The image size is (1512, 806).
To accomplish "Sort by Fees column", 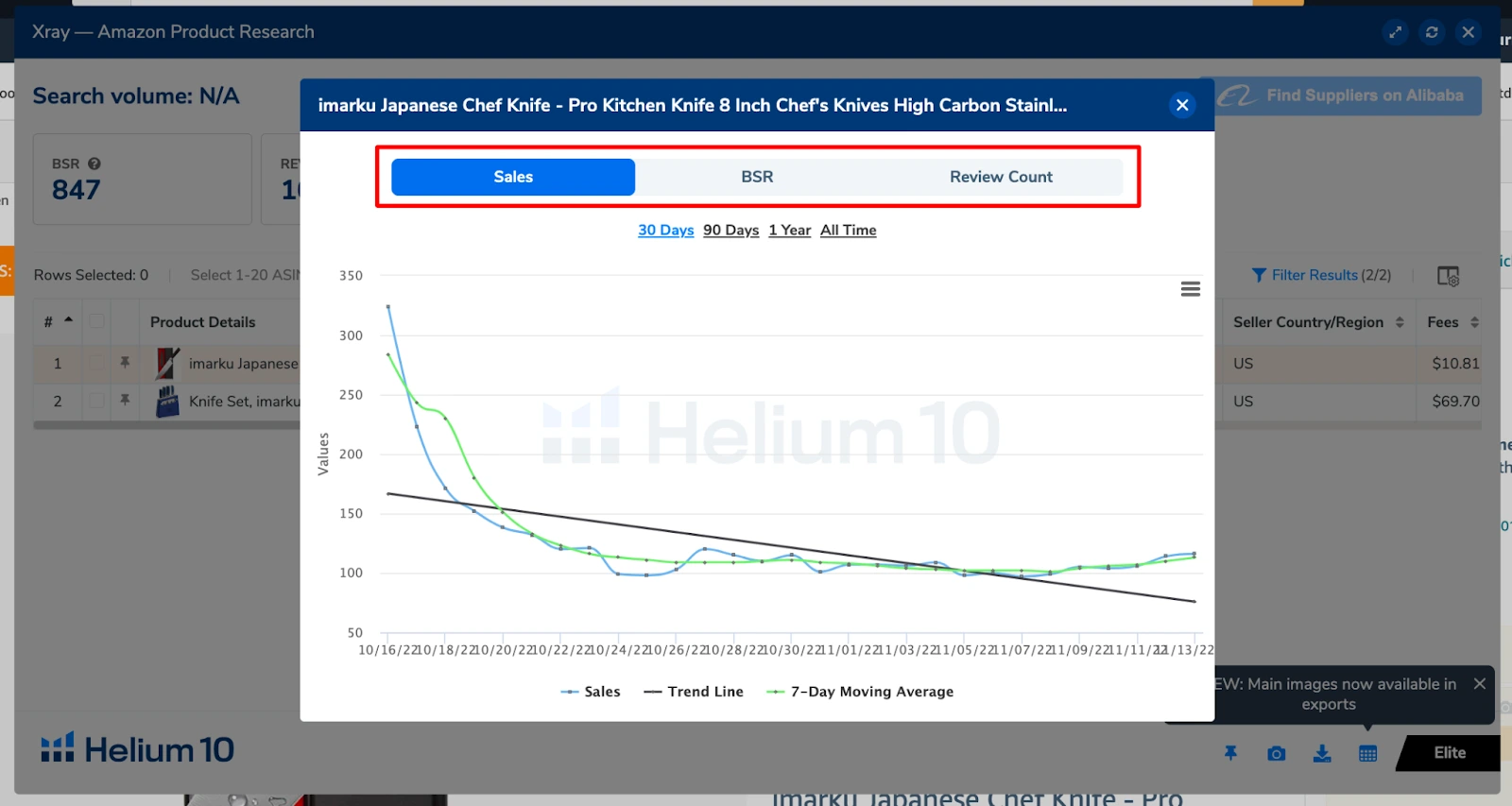I will click(1452, 322).
